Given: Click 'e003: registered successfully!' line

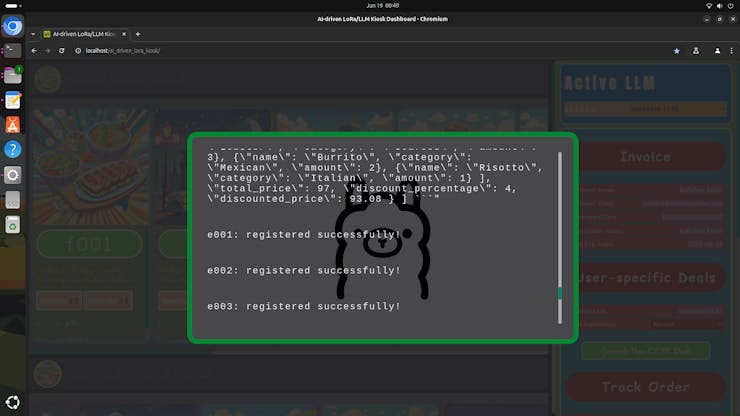Looking at the screenshot, I should tap(303, 306).
